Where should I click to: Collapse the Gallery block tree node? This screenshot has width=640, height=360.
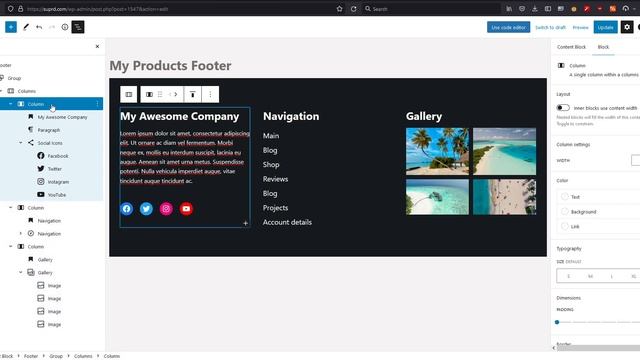point(21,272)
